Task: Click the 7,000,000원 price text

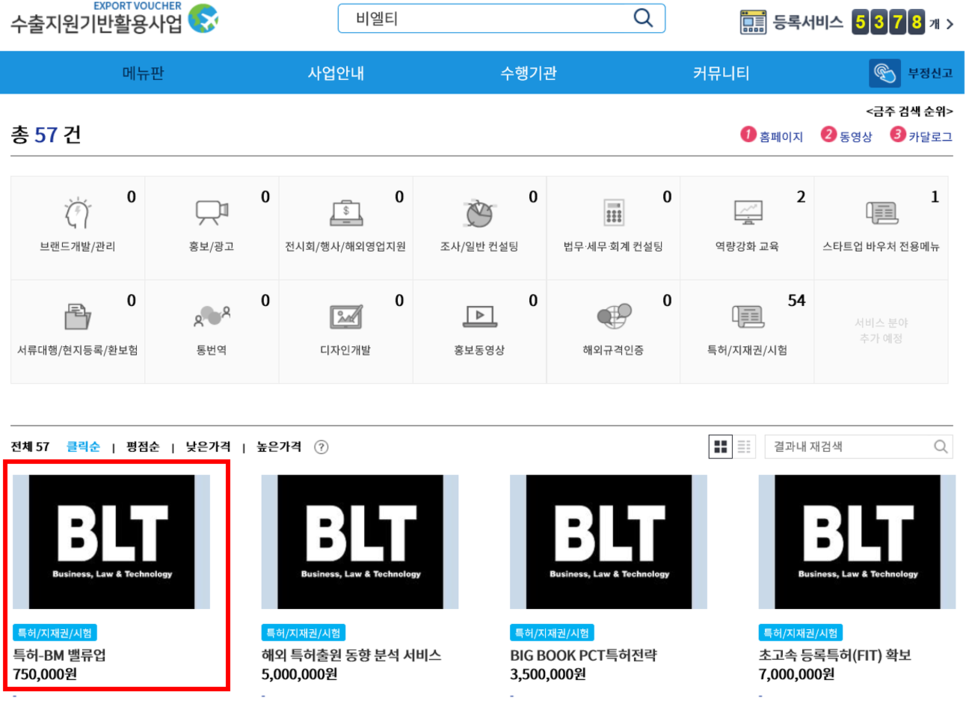Action: (x=797, y=674)
